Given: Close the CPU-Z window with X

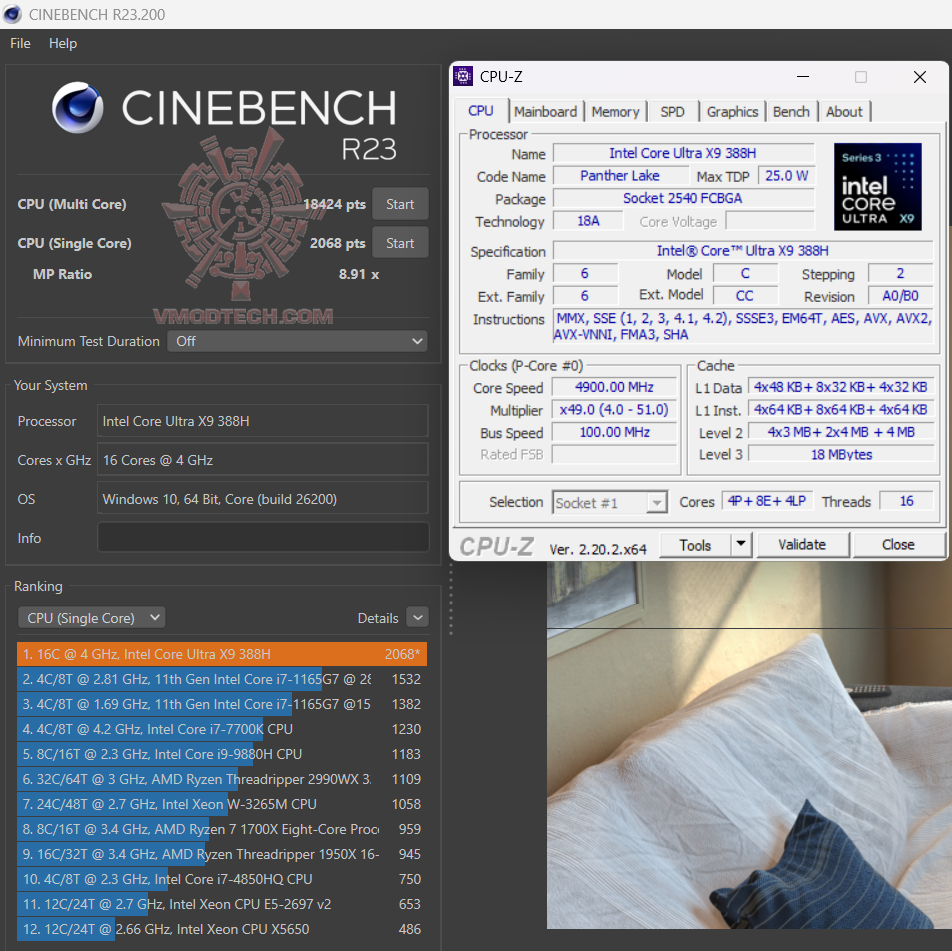Looking at the screenshot, I should [x=920, y=77].
